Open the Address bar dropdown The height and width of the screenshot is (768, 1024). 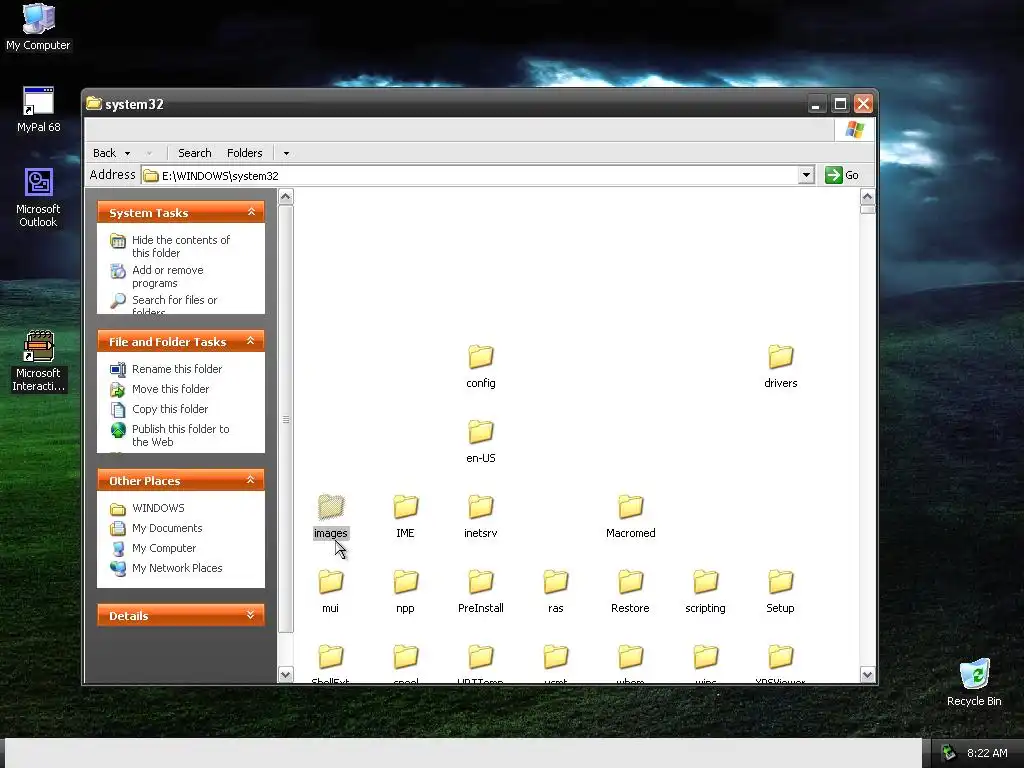(806, 175)
